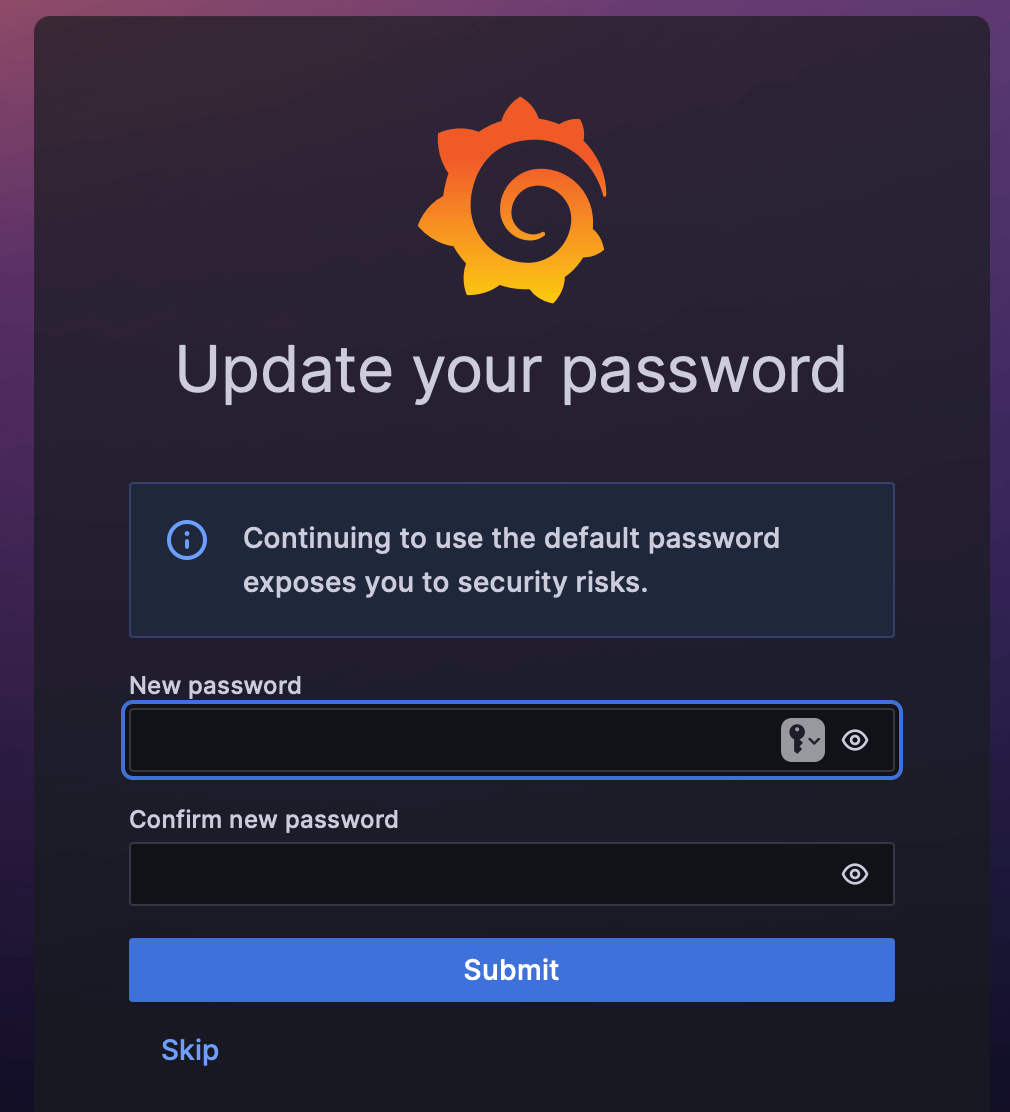
Task: Click the orange spiral center of the logo
Action: click(x=526, y=210)
